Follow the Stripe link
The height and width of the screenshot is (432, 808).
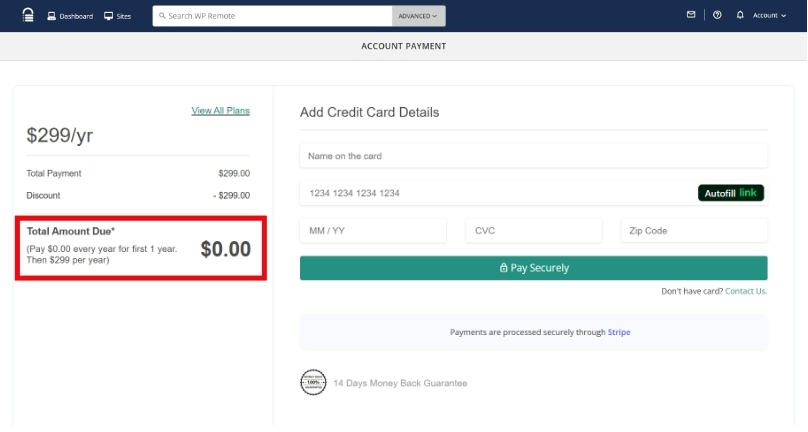point(619,332)
